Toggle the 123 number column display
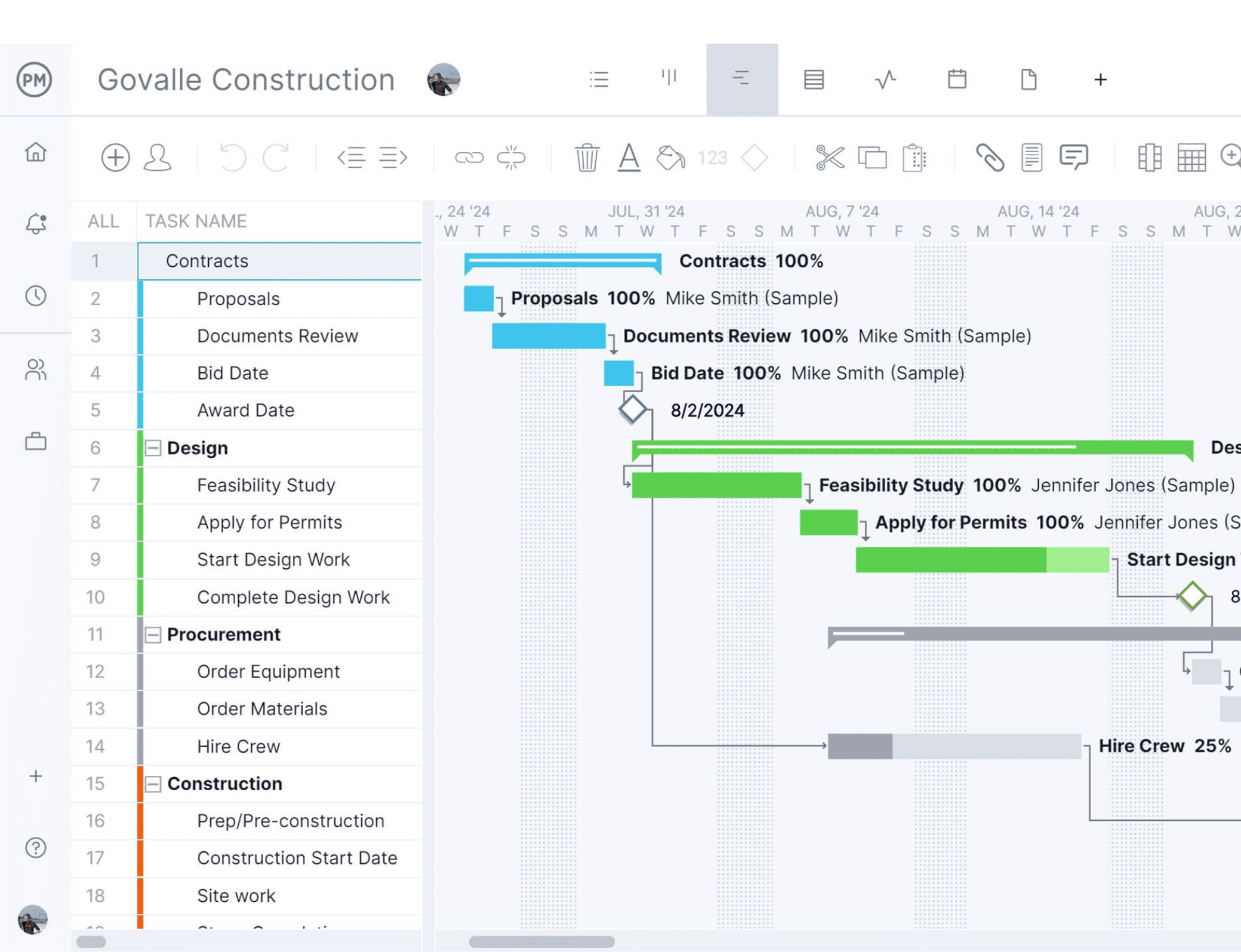Viewport: 1241px width, 952px height. [713, 158]
